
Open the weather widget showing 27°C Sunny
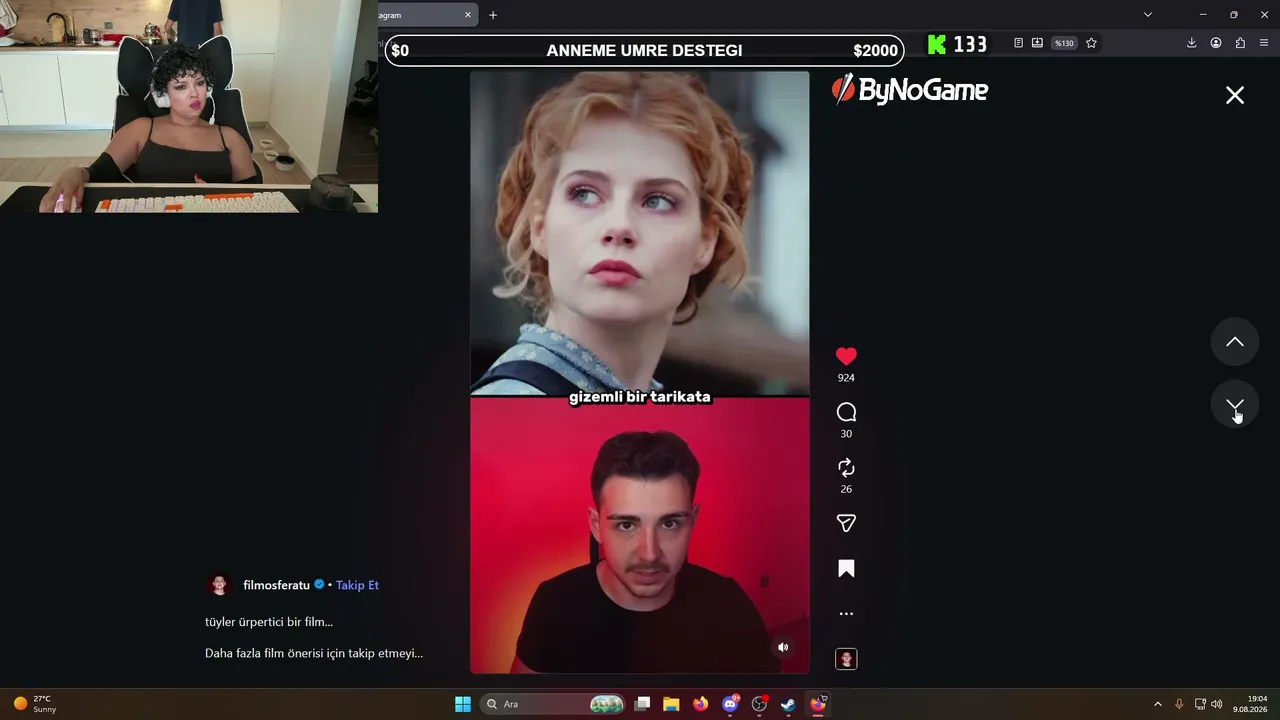coord(35,704)
